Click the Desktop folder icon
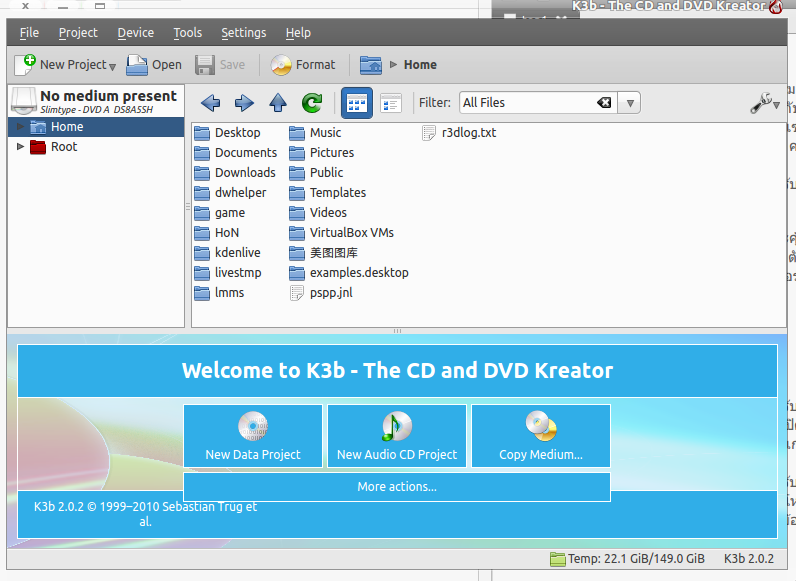The image size is (796, 581). pos(202,133)
